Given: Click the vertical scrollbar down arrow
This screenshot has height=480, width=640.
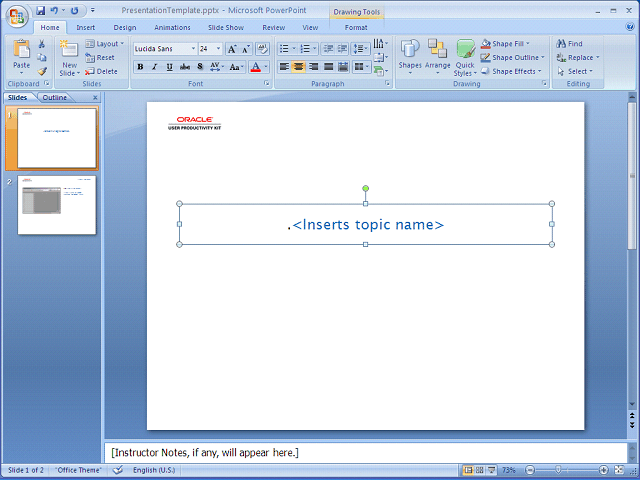Looking at the screenshot, I should coord(632,404).
